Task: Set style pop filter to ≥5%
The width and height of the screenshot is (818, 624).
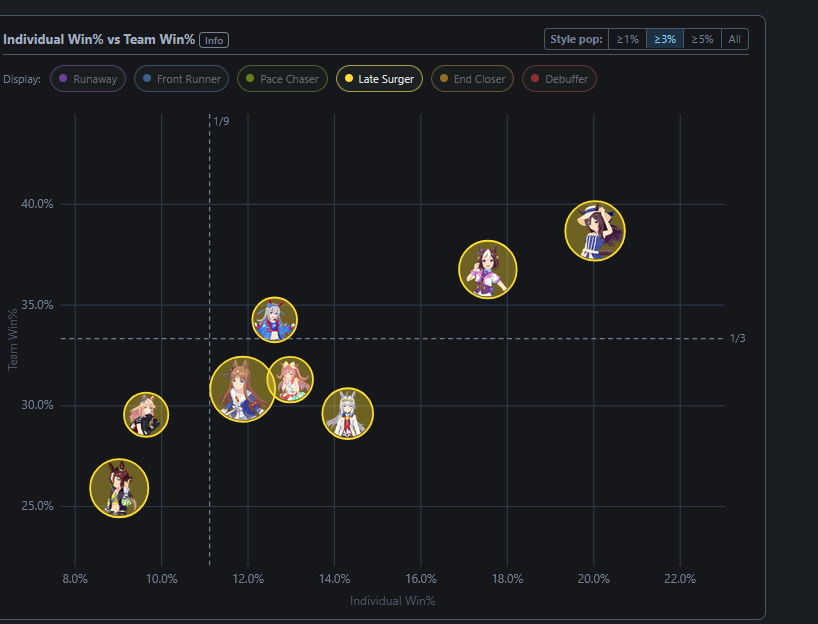Action: tap(702, 39)
